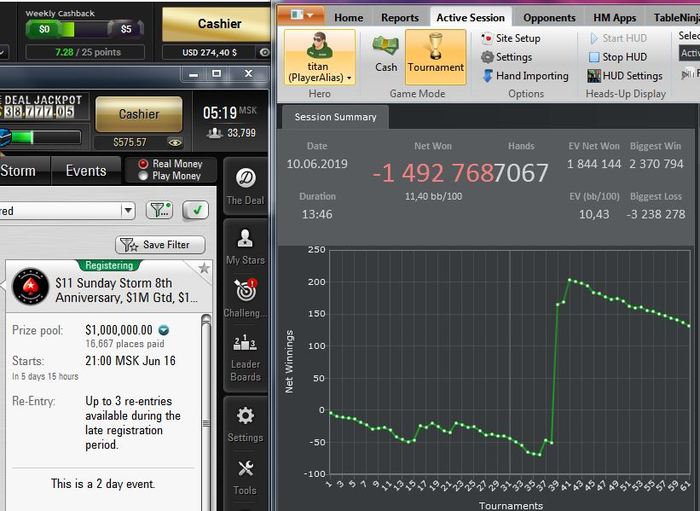This screenshot has height=511, width=700.
Task: Expand titan PlayerAlias dropdown arrow
Action: [349, 78]
